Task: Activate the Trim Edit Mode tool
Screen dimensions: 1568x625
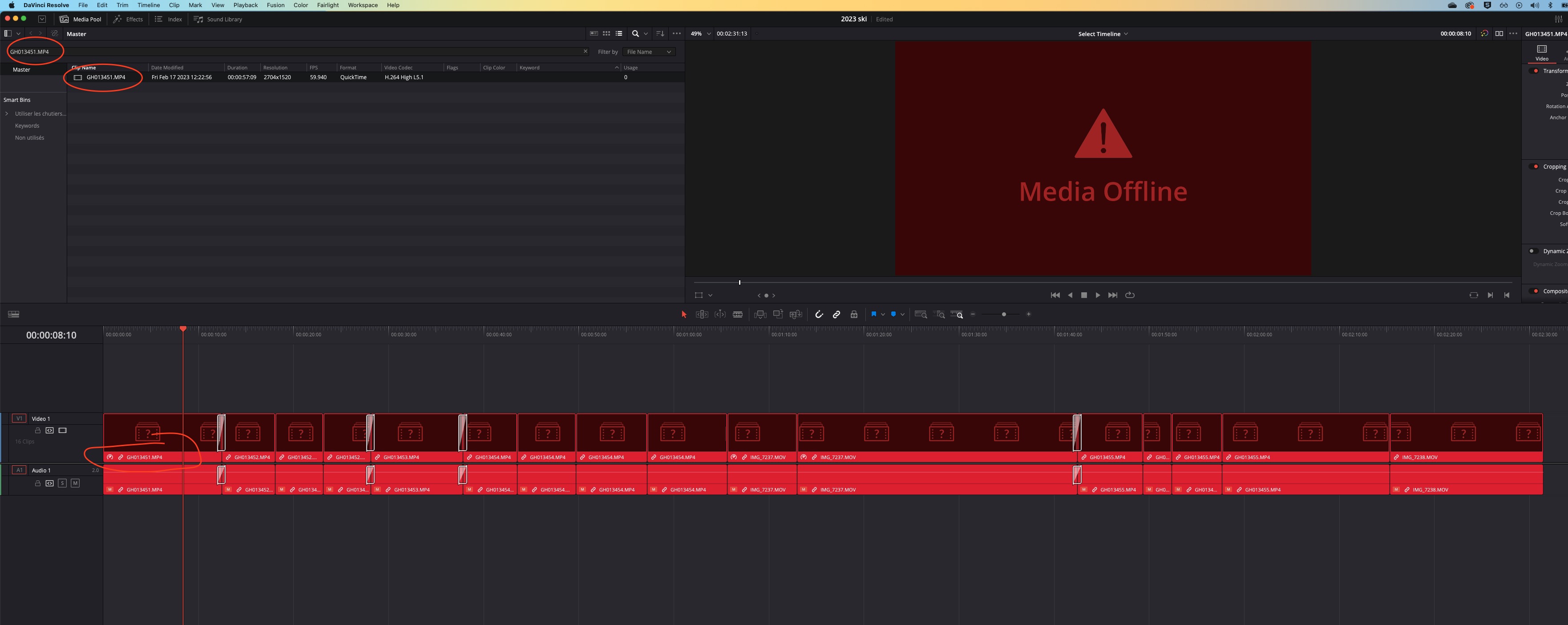Action: coord(702,314)
